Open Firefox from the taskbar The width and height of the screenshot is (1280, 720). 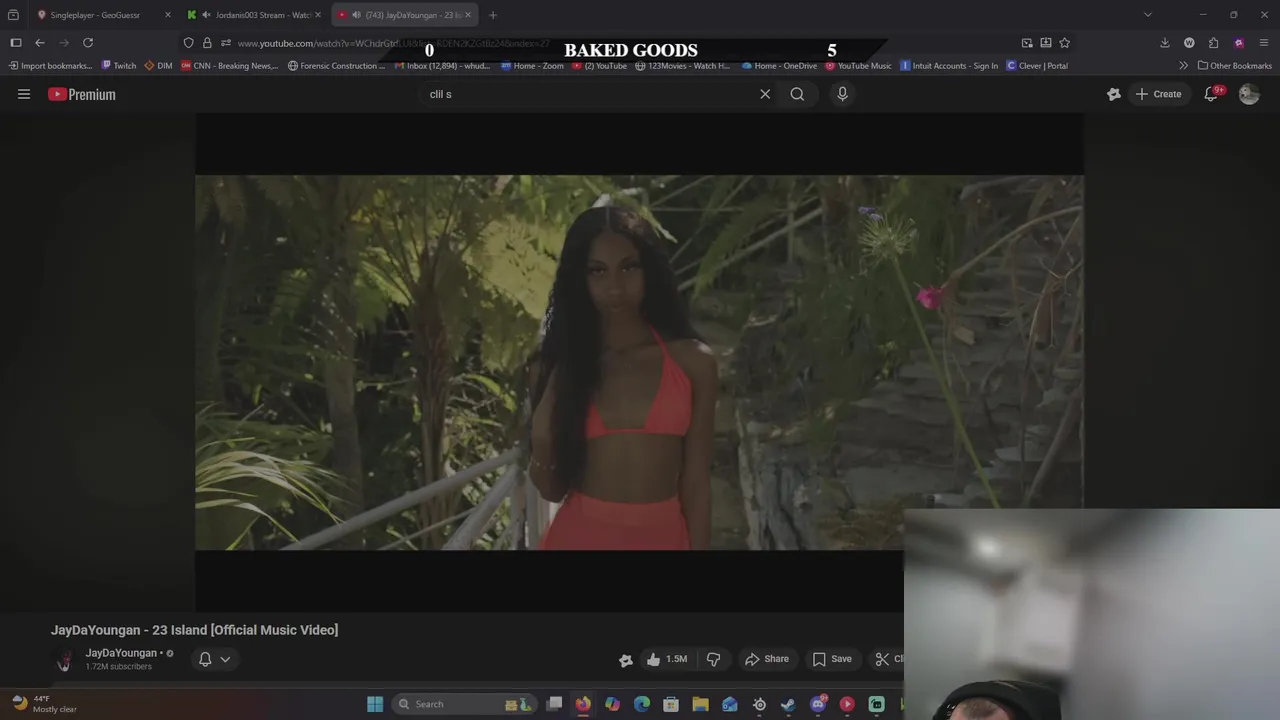tap(583, 704)
